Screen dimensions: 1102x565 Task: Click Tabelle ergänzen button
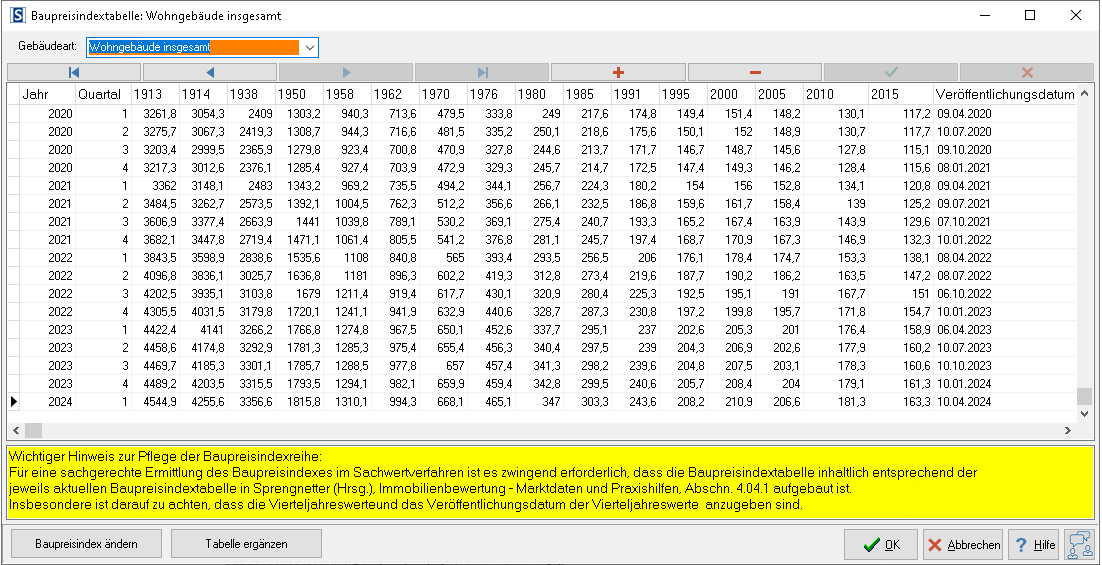247,544
